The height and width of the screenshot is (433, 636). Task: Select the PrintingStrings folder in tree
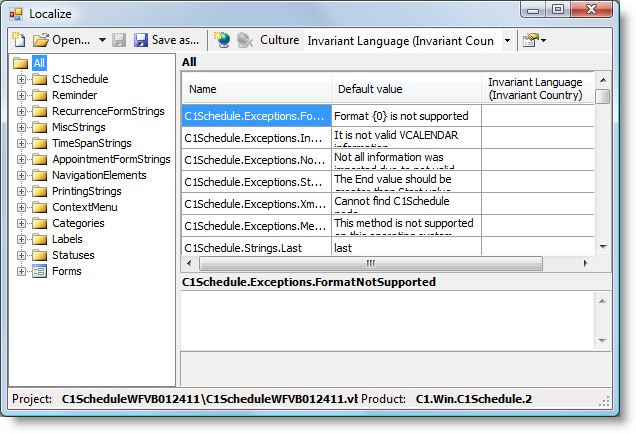[86, 191]
